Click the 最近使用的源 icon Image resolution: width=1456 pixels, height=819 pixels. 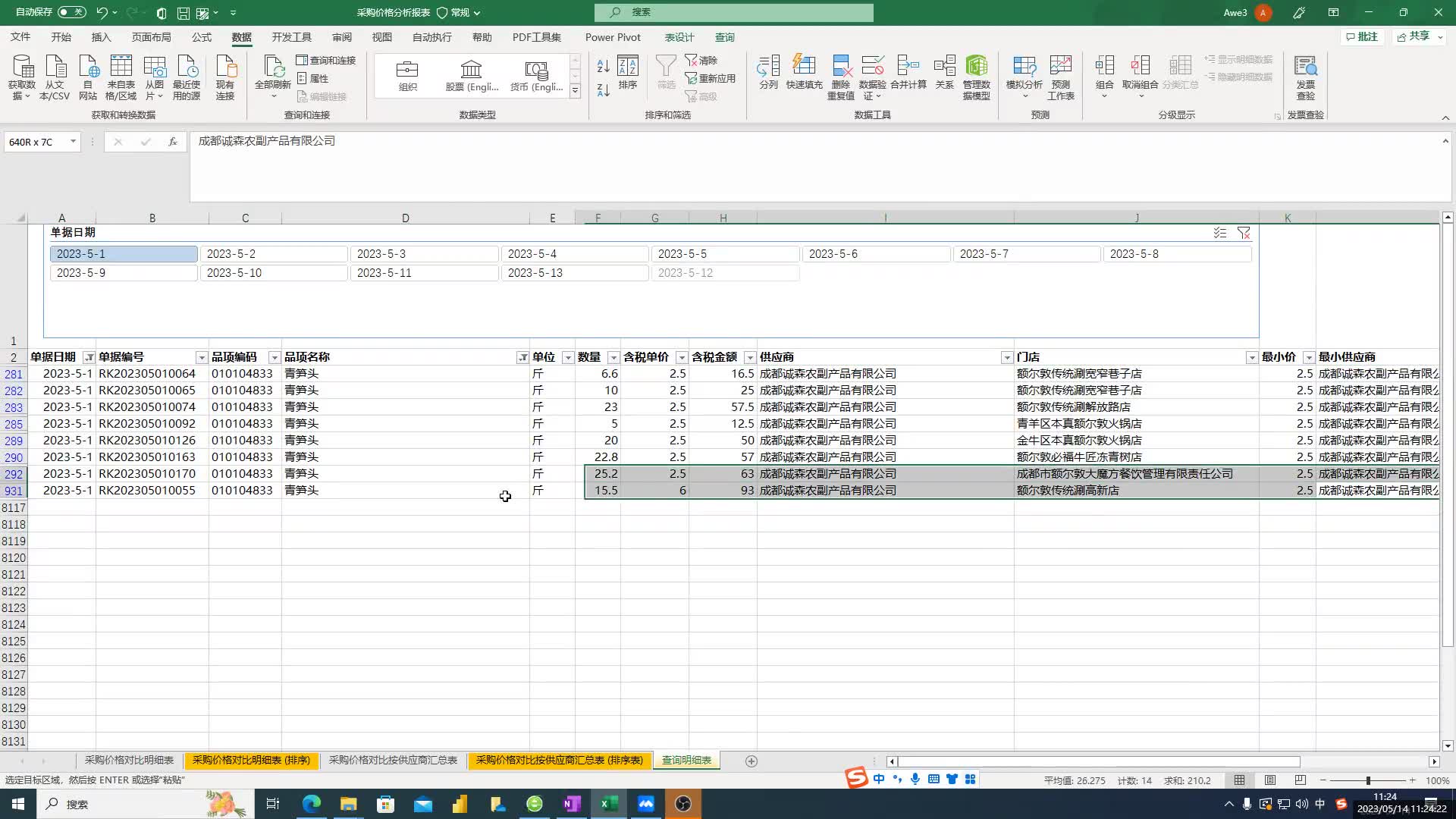[x=187, y=77]
